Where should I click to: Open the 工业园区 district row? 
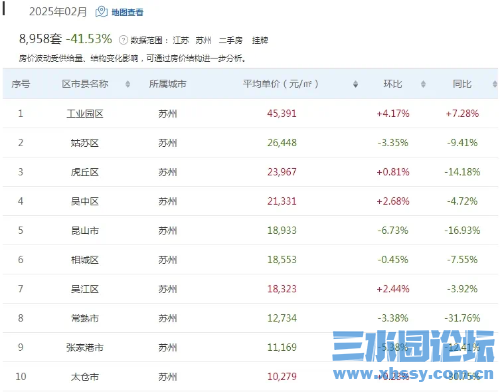250,114
